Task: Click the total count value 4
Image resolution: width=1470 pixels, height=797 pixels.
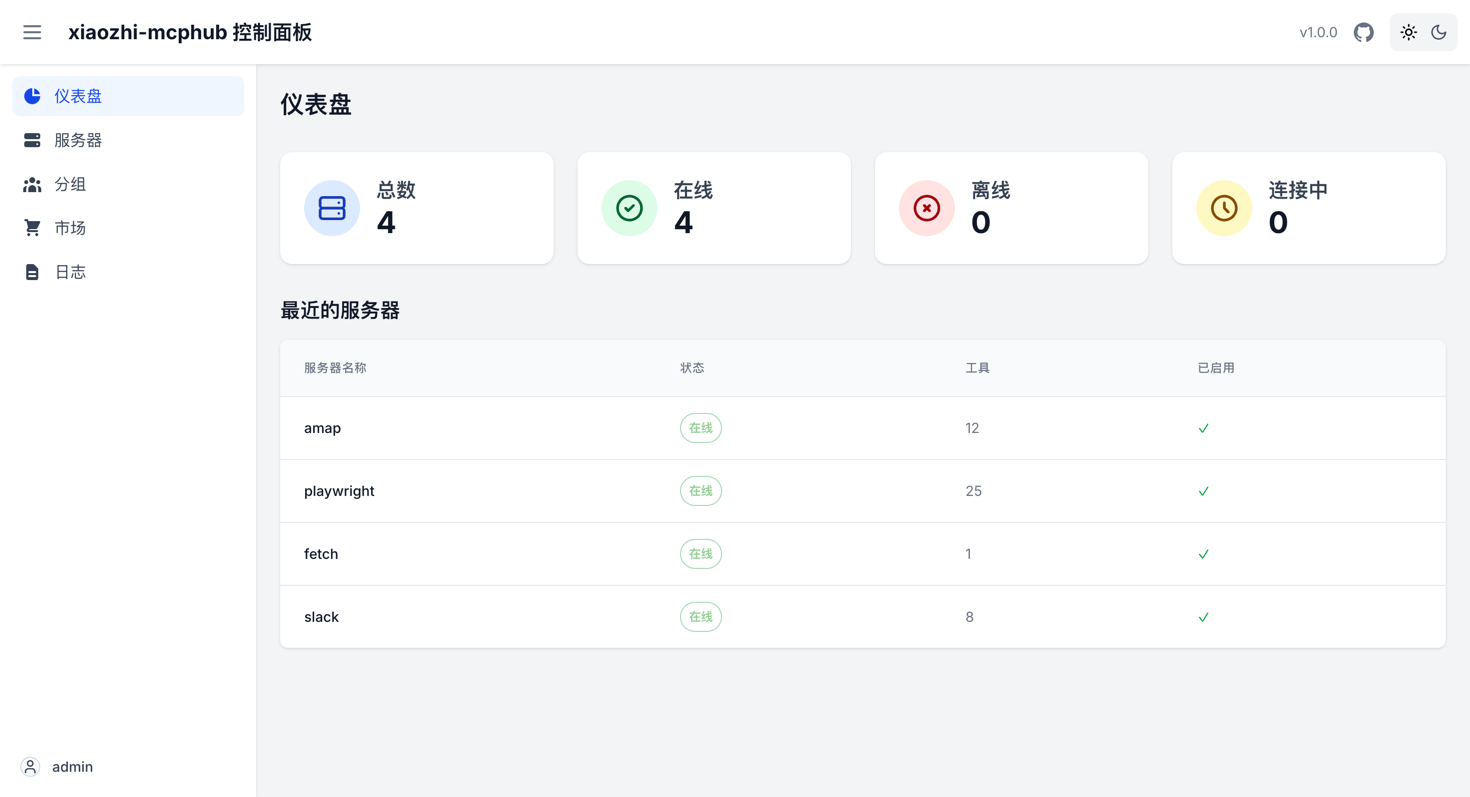Action: 386,223
